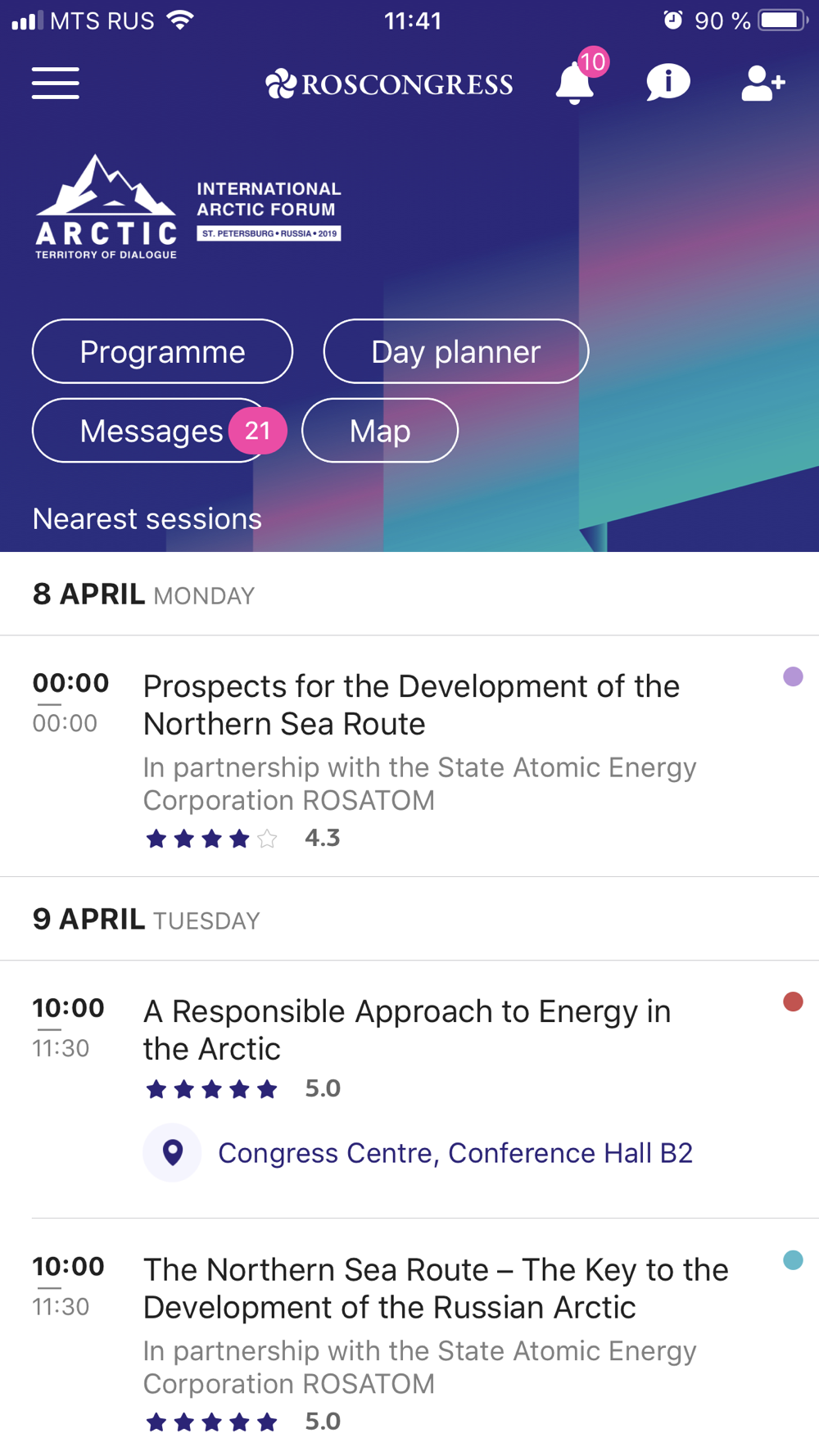Tap the Arctic Forum mountain logo

click(x=106, y=207)
